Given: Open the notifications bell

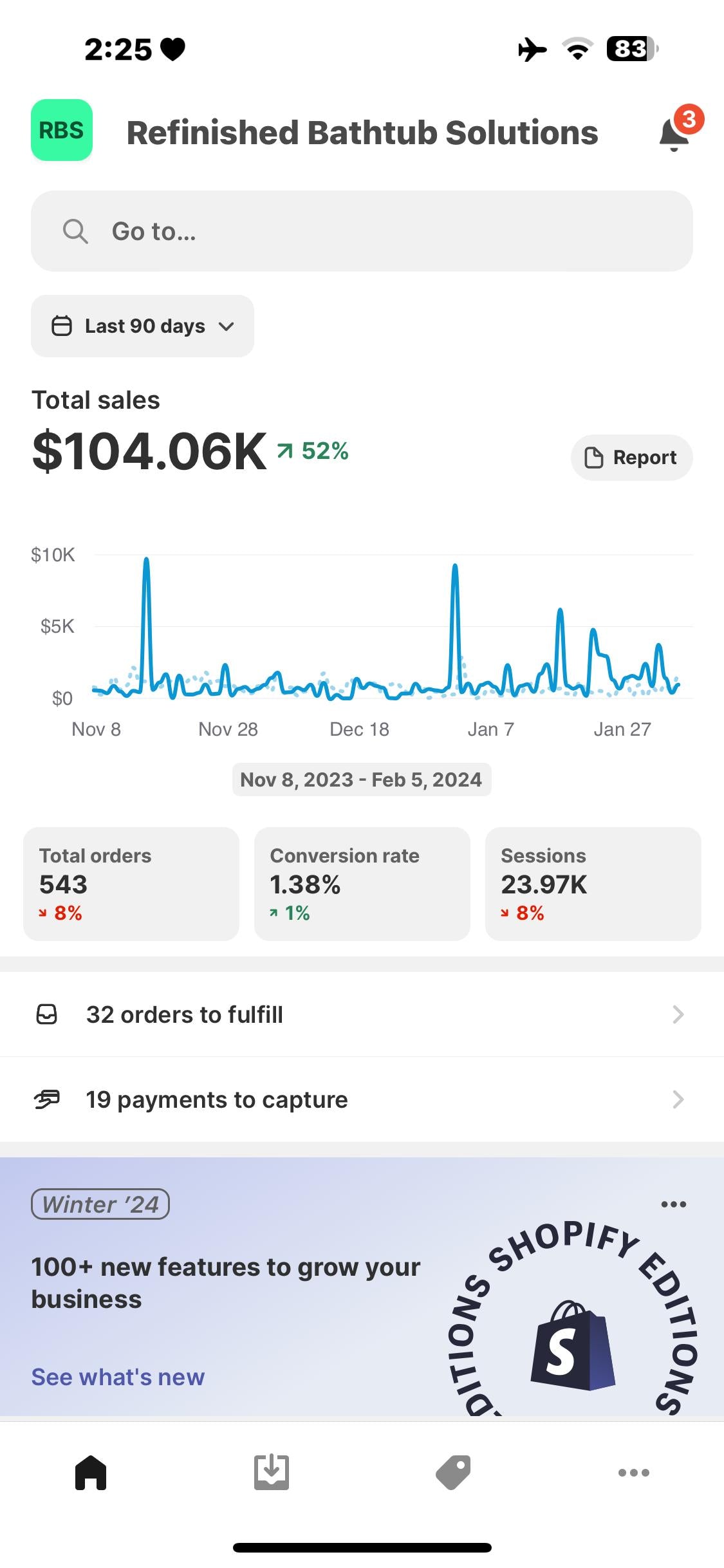Looking at the screenshot, I should click(674, 134).
